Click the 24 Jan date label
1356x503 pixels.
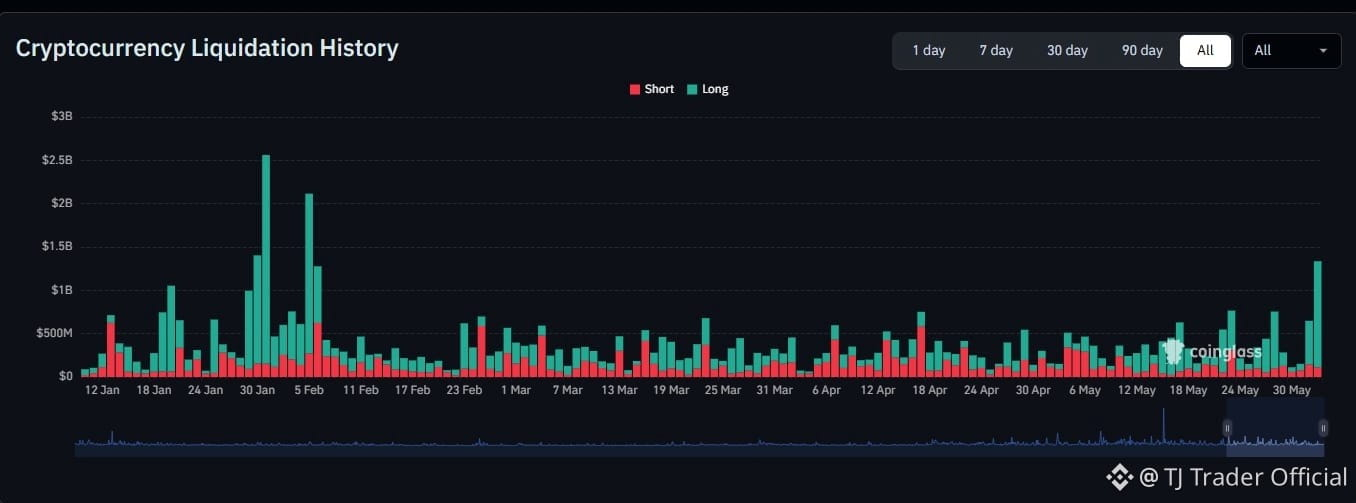(x=206, y=390)
